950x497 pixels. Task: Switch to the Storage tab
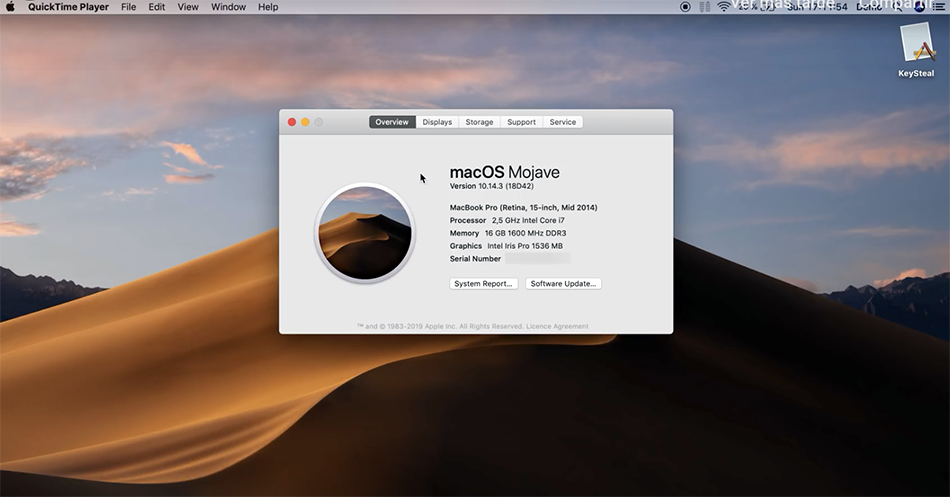coord(479,122)
